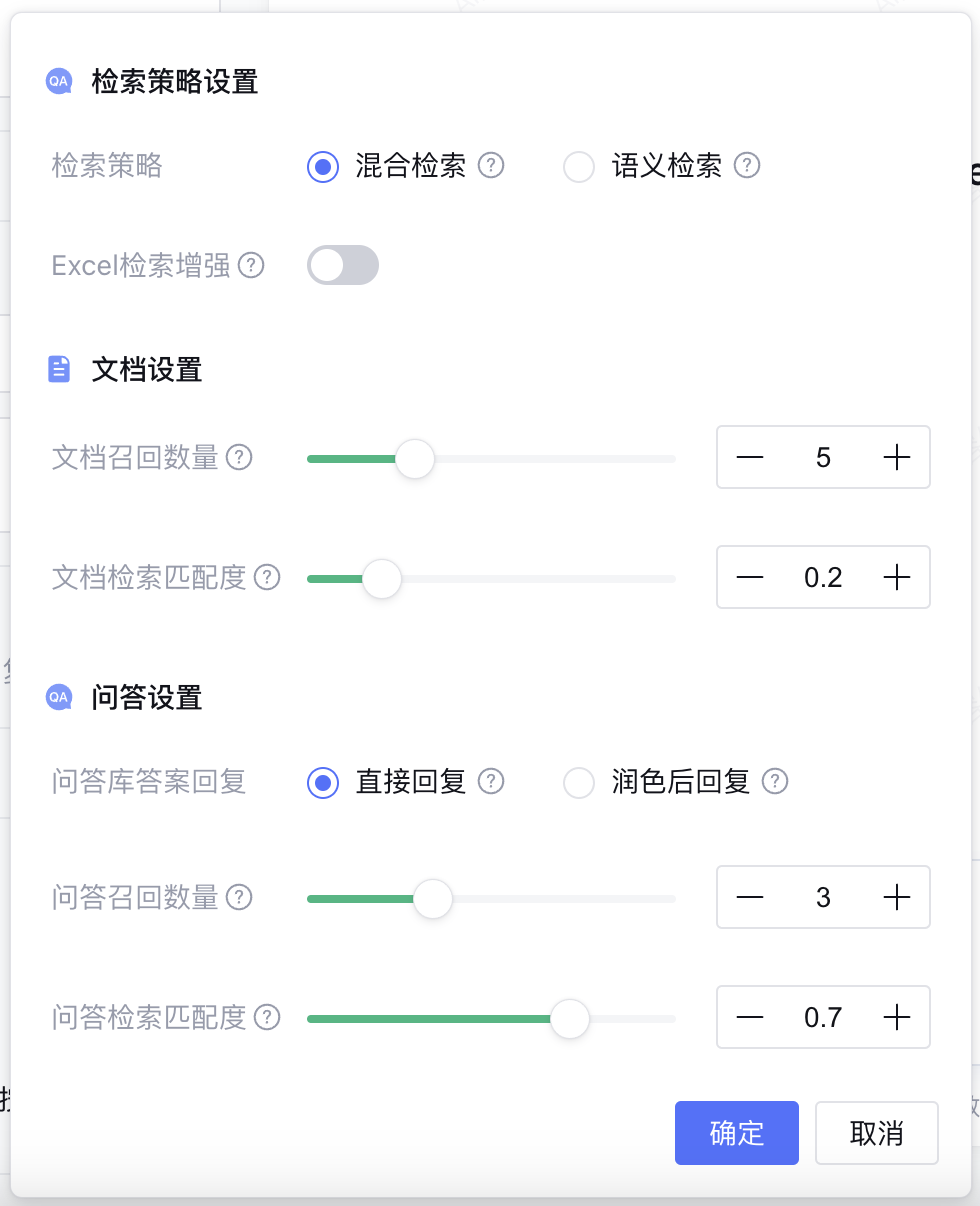
Task: Click help icon next to 润色后回复
Action: pos(775,781)
